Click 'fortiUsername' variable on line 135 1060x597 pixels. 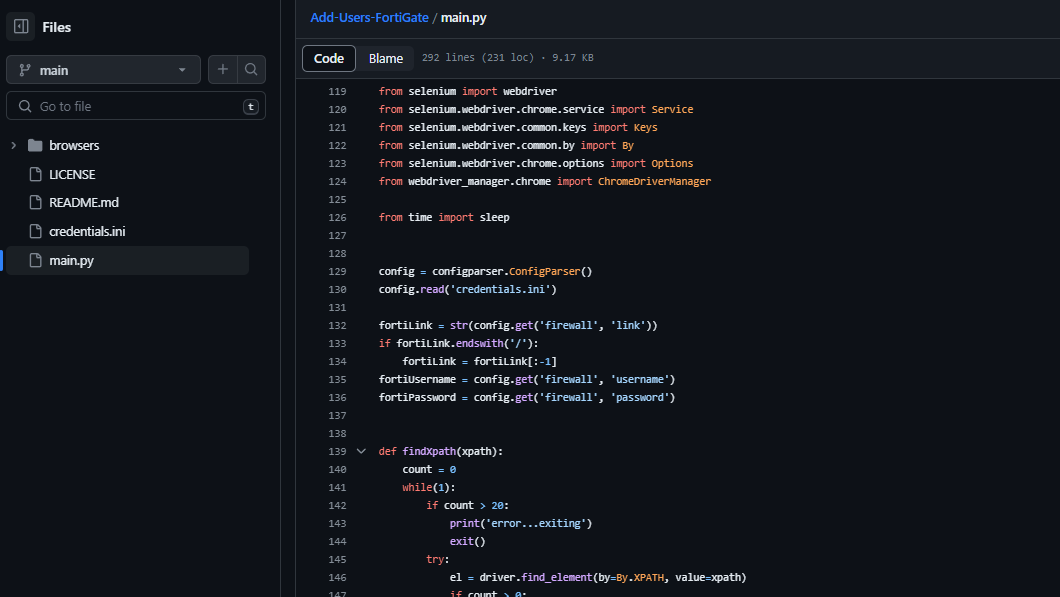(x=417, y=379)
